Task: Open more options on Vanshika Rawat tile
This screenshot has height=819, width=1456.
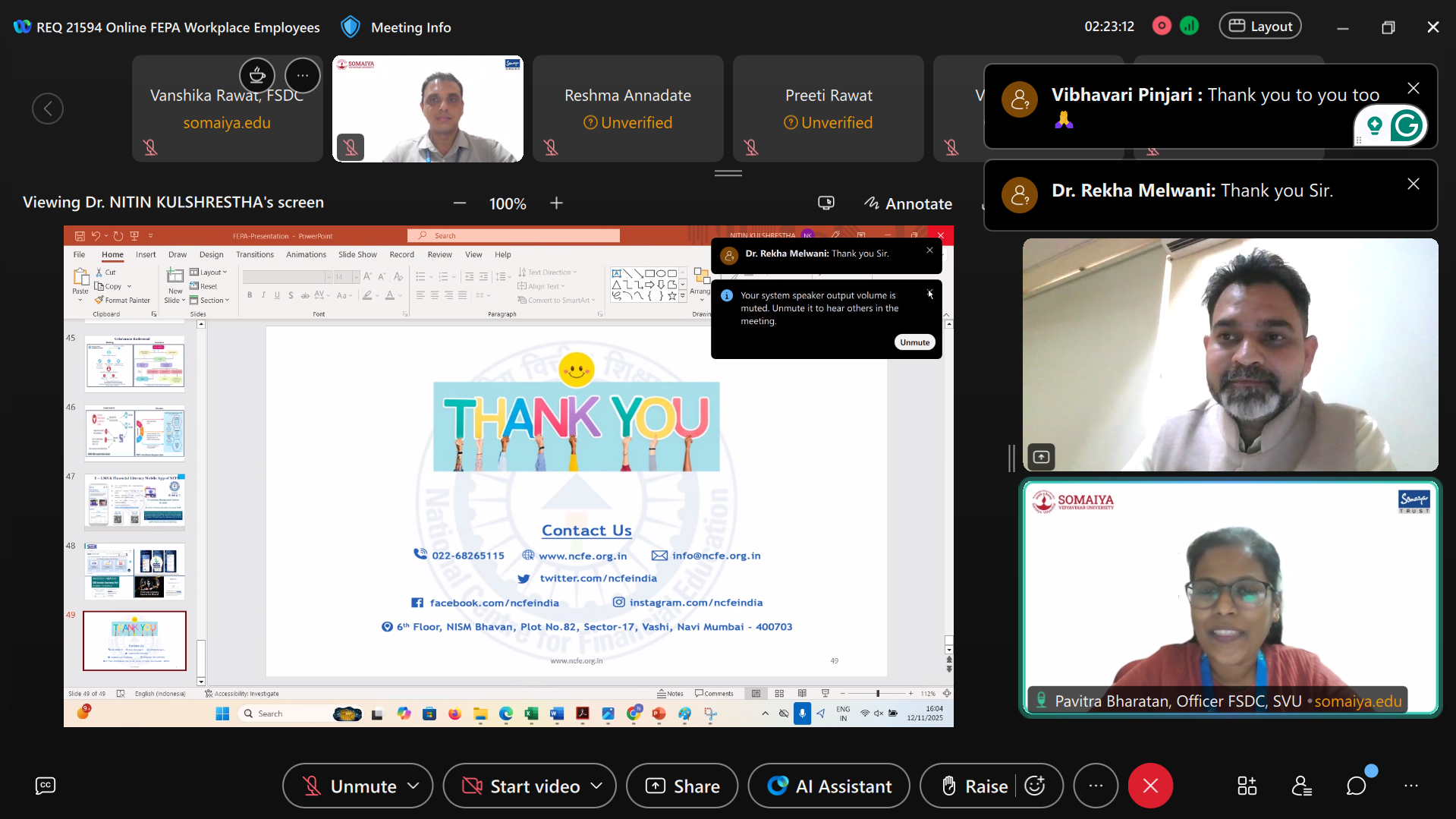Action: pos(303,75)
